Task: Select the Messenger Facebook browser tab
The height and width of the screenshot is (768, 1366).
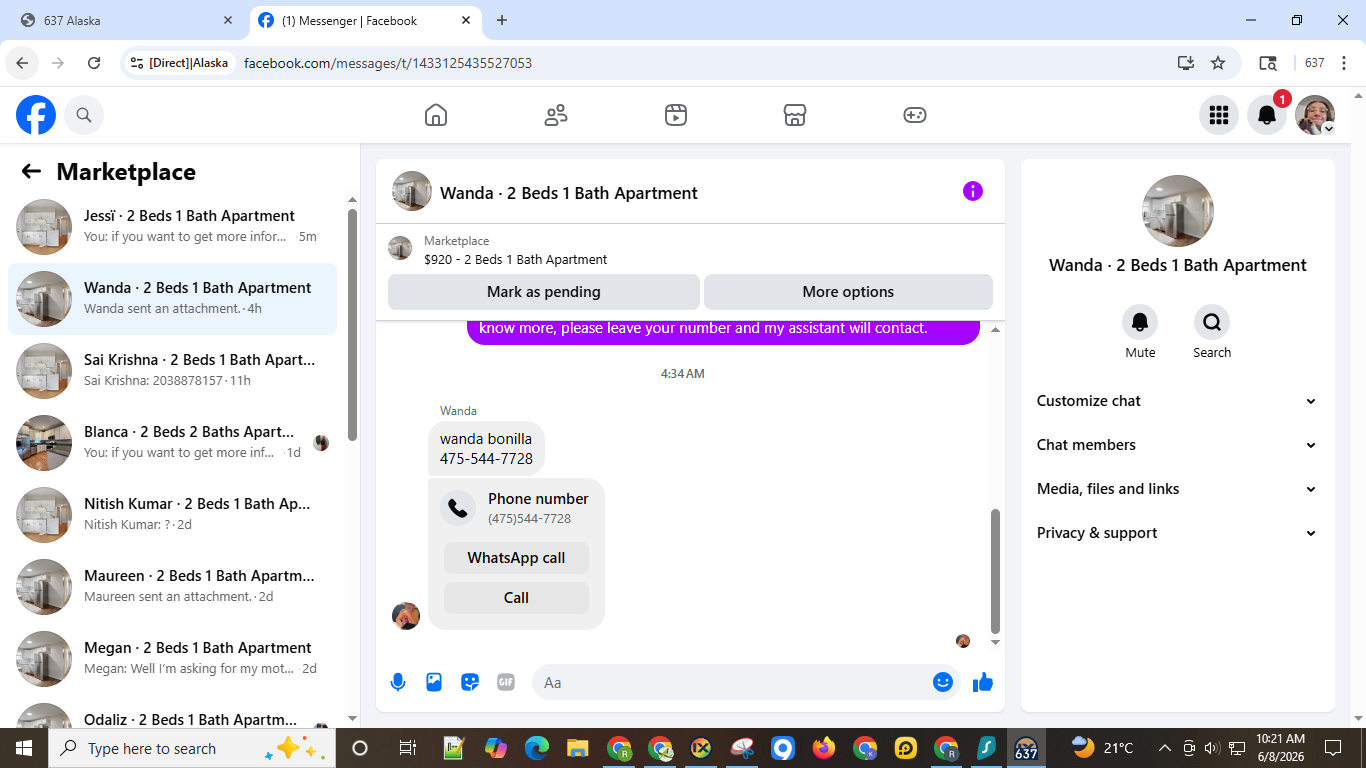Action: coord(365,21)
